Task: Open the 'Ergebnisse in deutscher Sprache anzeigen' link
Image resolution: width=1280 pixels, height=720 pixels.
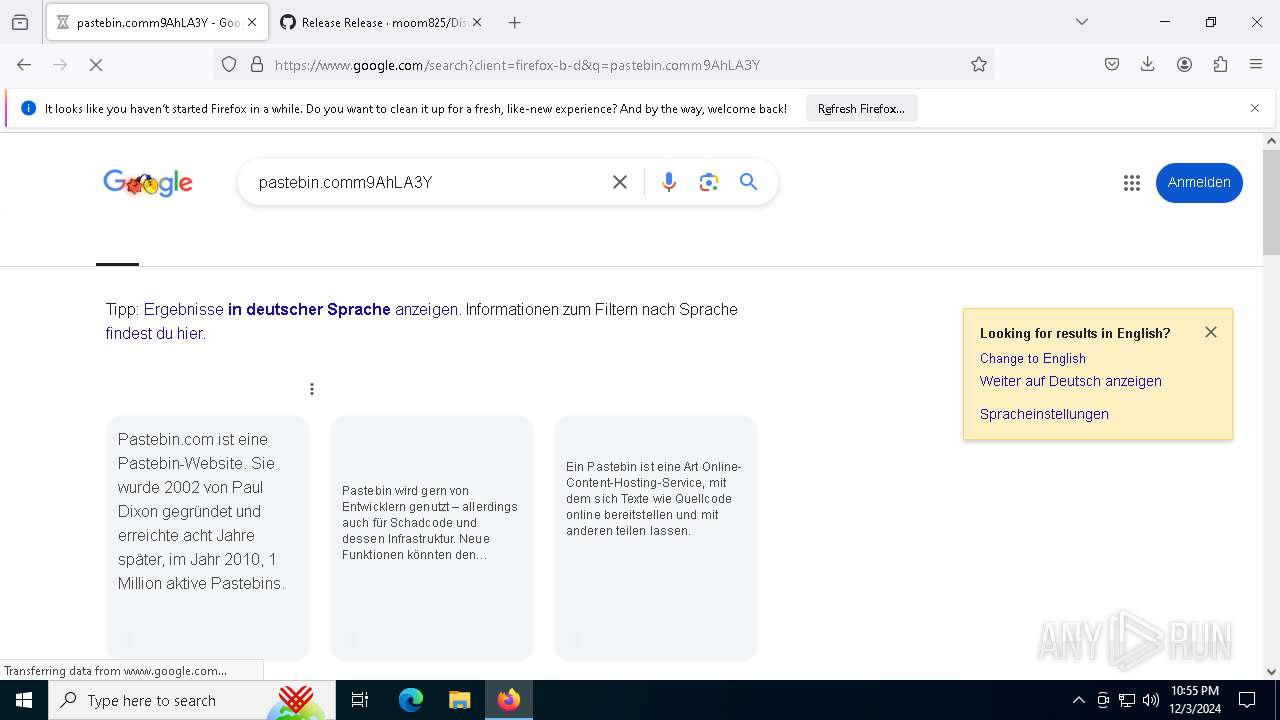Action: point(301,310)
